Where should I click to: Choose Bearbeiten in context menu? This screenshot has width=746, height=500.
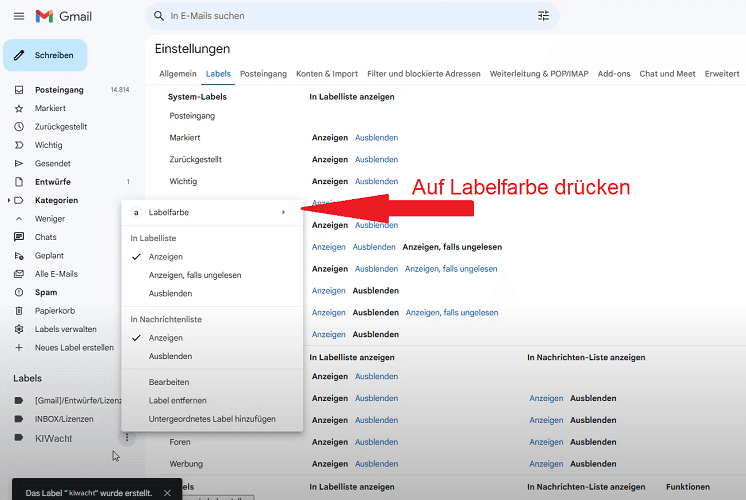point(168,382)
